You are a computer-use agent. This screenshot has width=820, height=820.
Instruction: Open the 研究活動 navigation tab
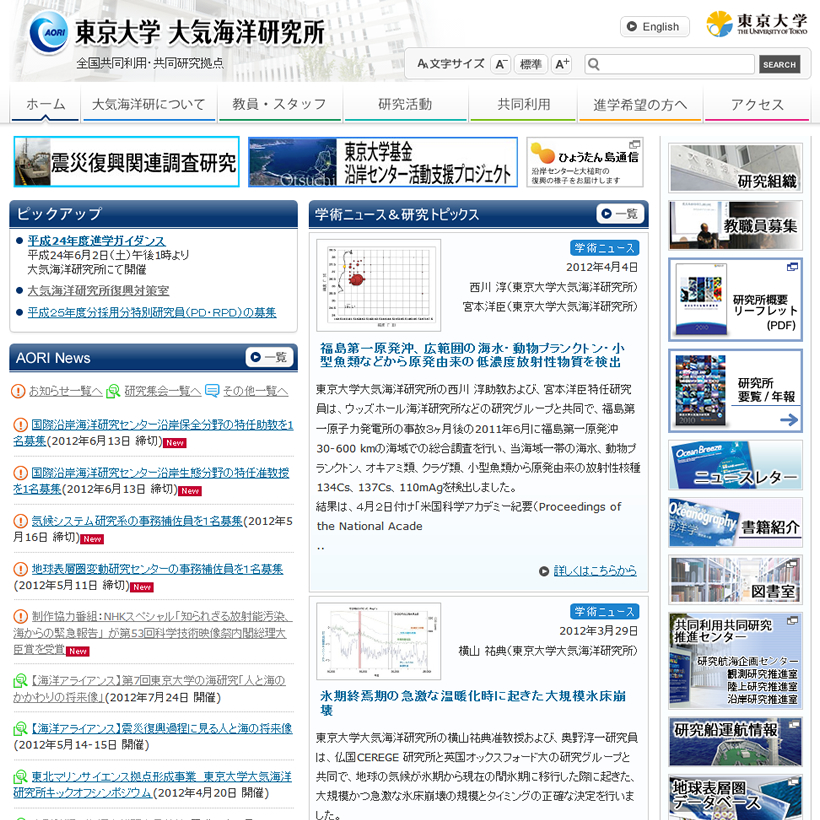coord(405,105)
